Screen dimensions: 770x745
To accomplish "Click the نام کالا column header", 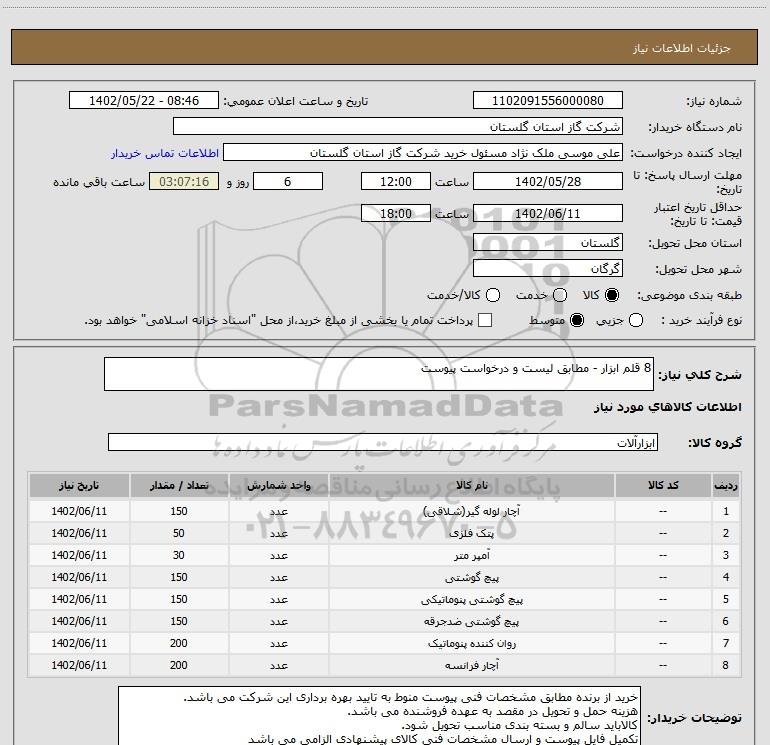I will (471, 485).
